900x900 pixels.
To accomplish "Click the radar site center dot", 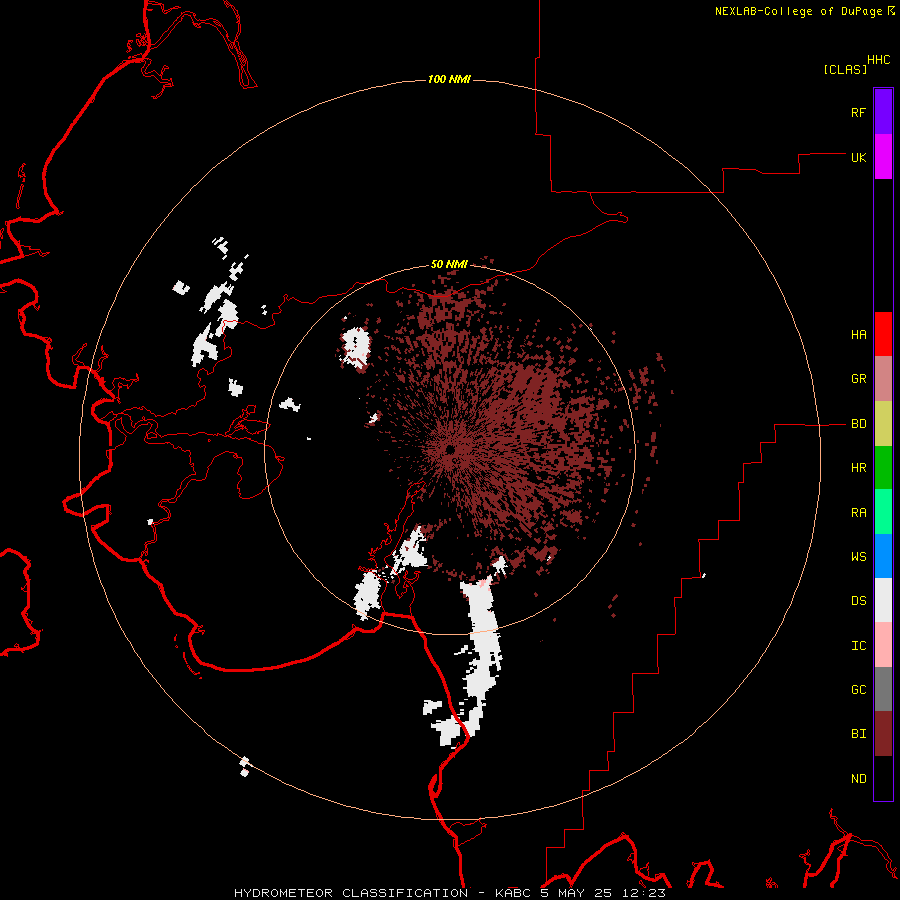I will pos(450,449).
